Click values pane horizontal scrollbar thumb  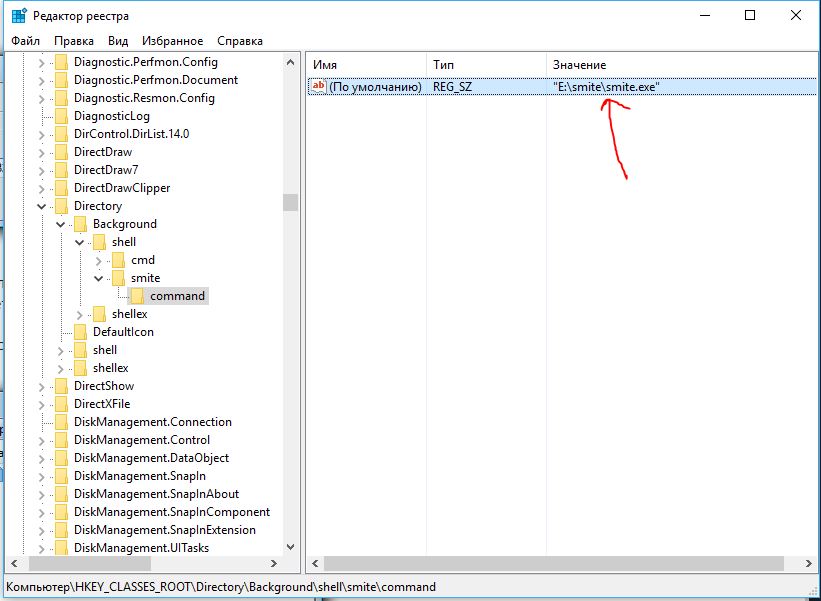[x=553, y=563]
